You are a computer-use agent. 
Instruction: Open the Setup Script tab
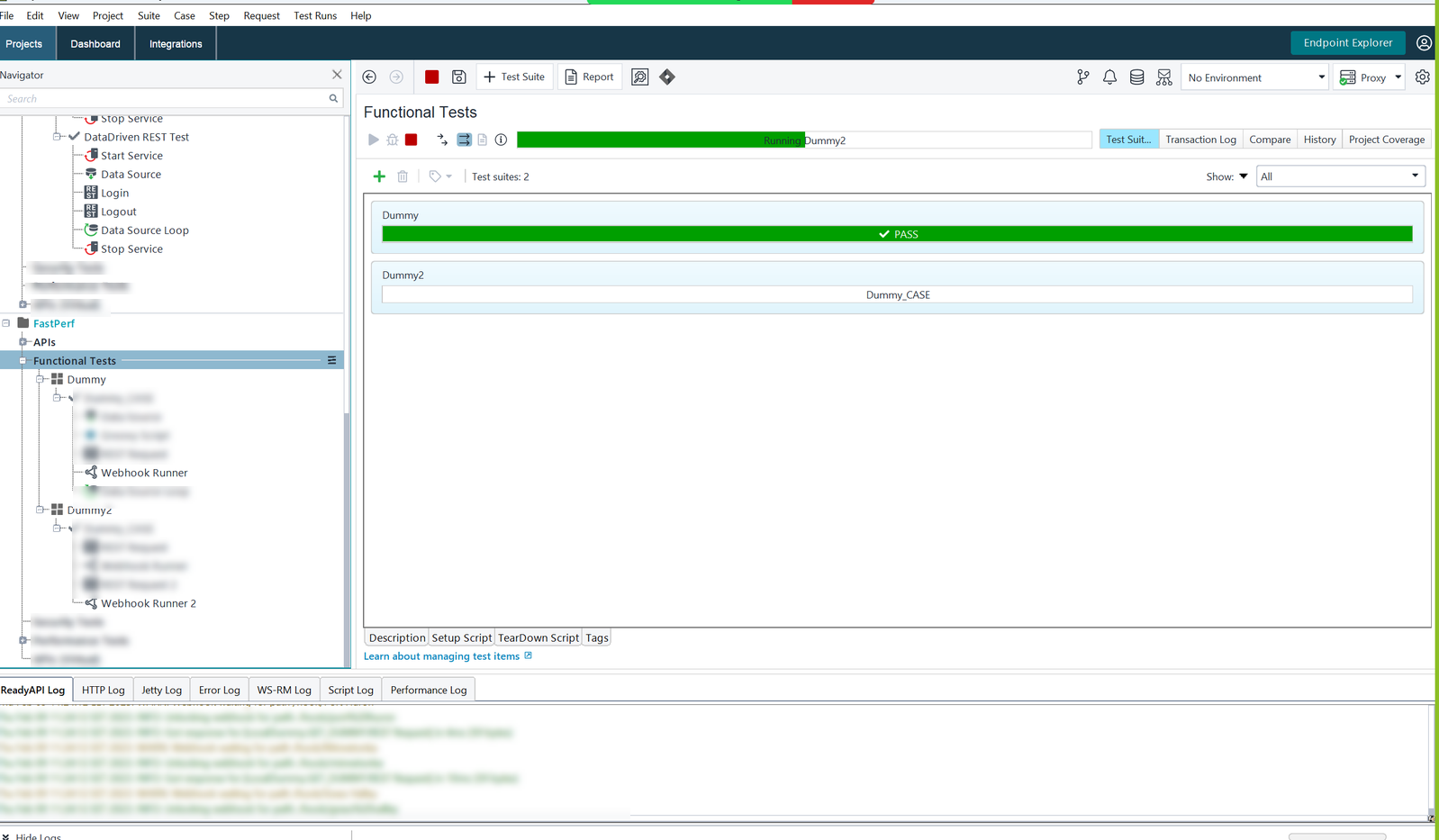tap(461, 637)
